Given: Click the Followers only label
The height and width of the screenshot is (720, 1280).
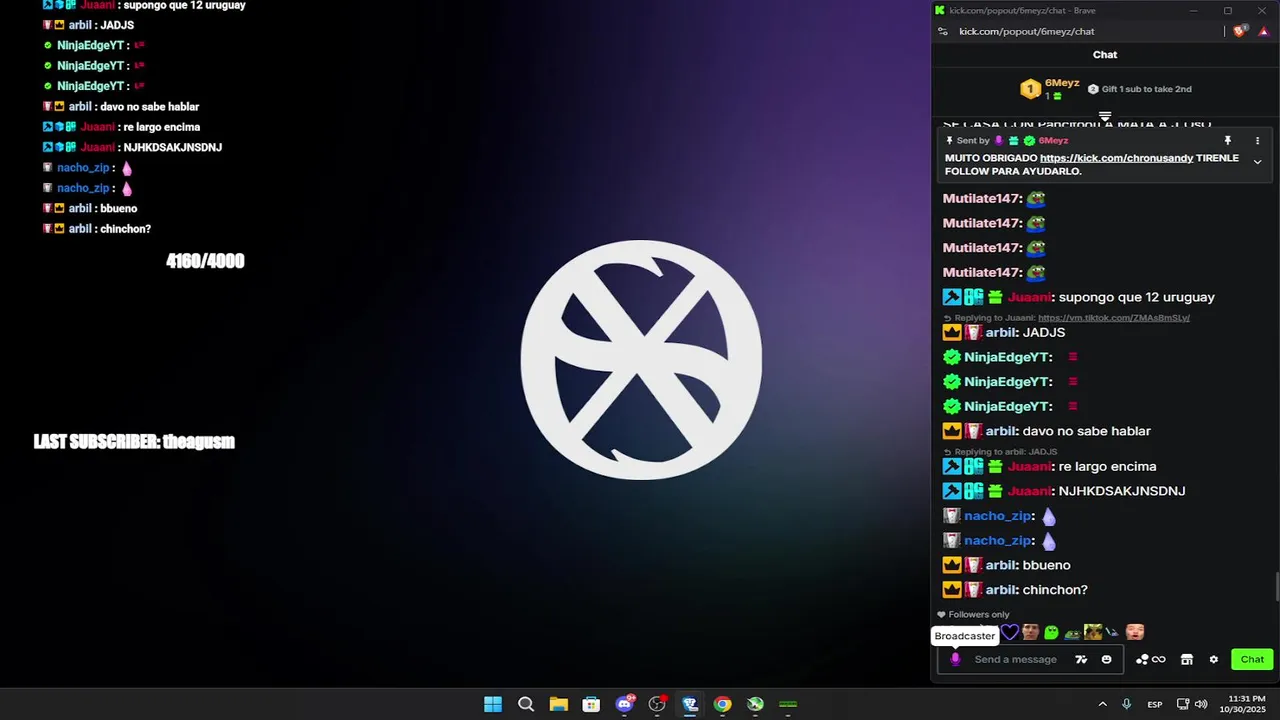Looking at the screenshot, I should [978, 615].
